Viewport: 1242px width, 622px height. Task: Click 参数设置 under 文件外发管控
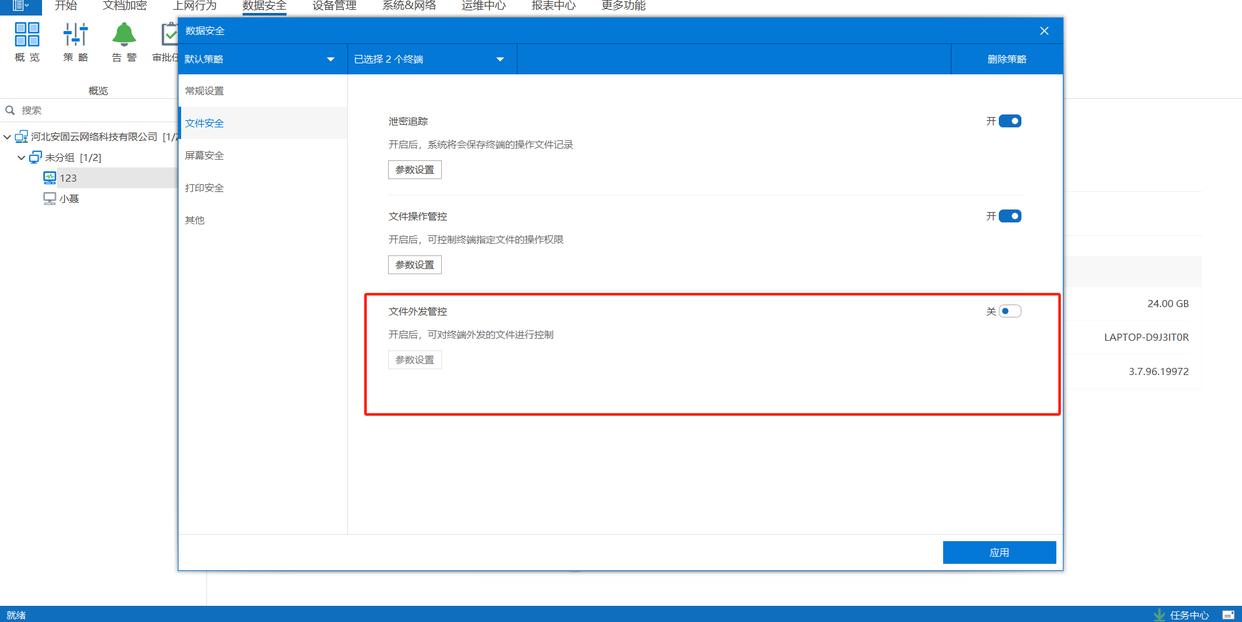pos(415,360)
